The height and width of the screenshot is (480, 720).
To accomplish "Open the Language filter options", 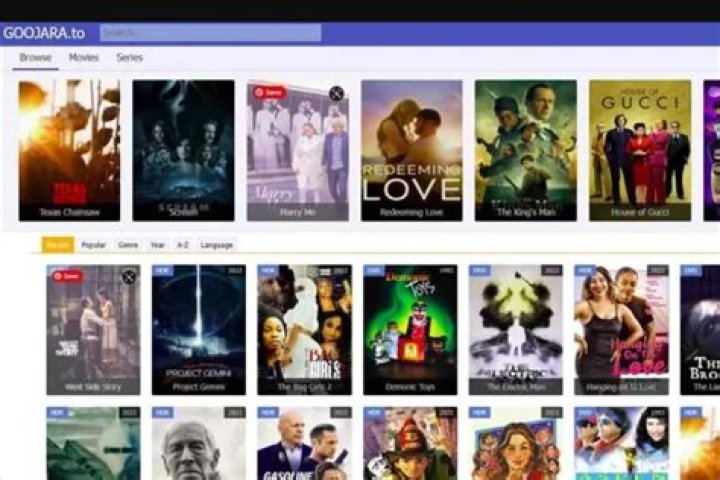I will 216,245.
